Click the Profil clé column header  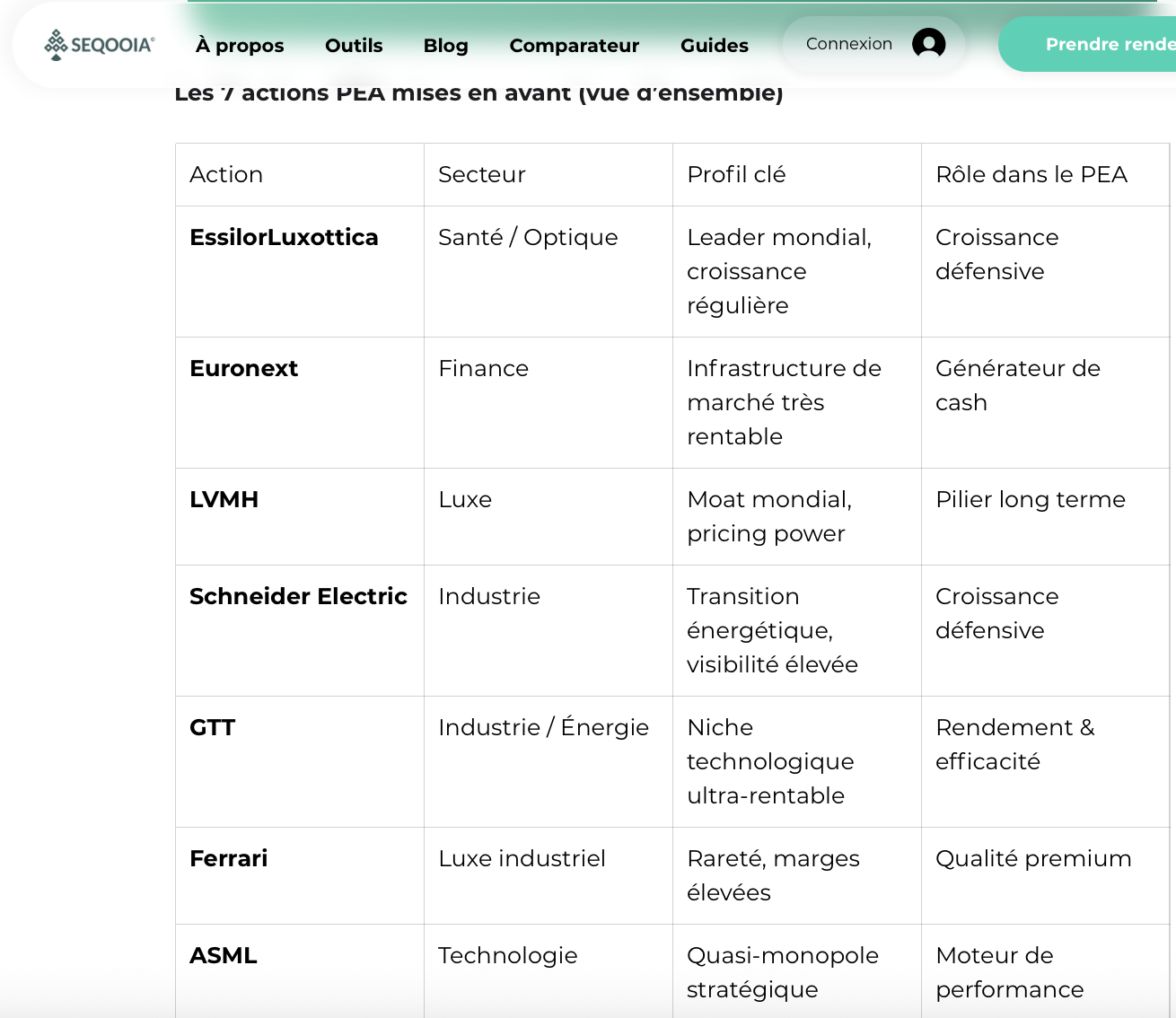coord(736,175)
